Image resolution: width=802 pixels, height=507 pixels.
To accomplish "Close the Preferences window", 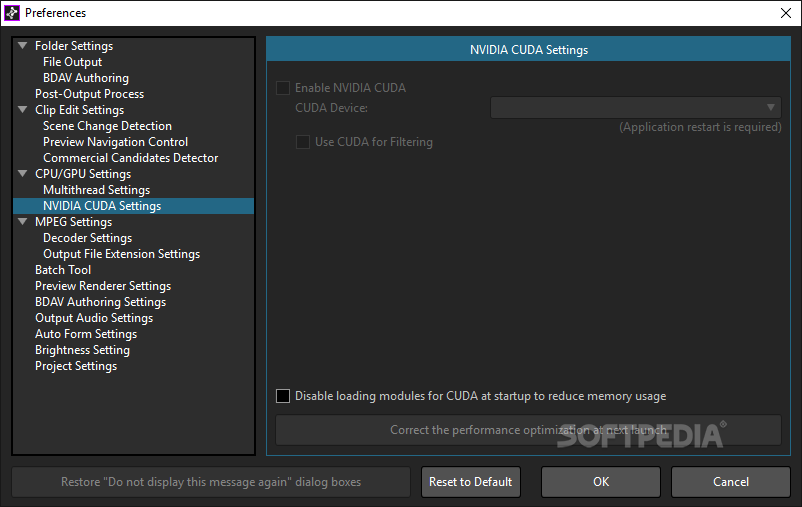I will click(x=786, y=13).
